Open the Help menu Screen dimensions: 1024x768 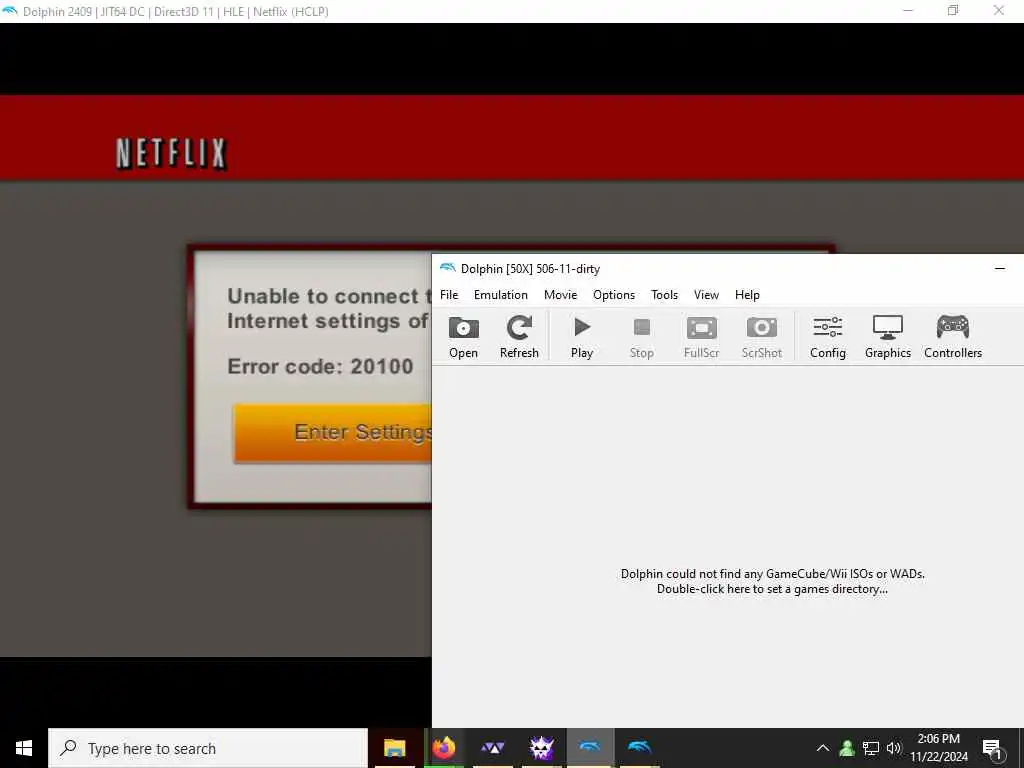tap(747, 295)
